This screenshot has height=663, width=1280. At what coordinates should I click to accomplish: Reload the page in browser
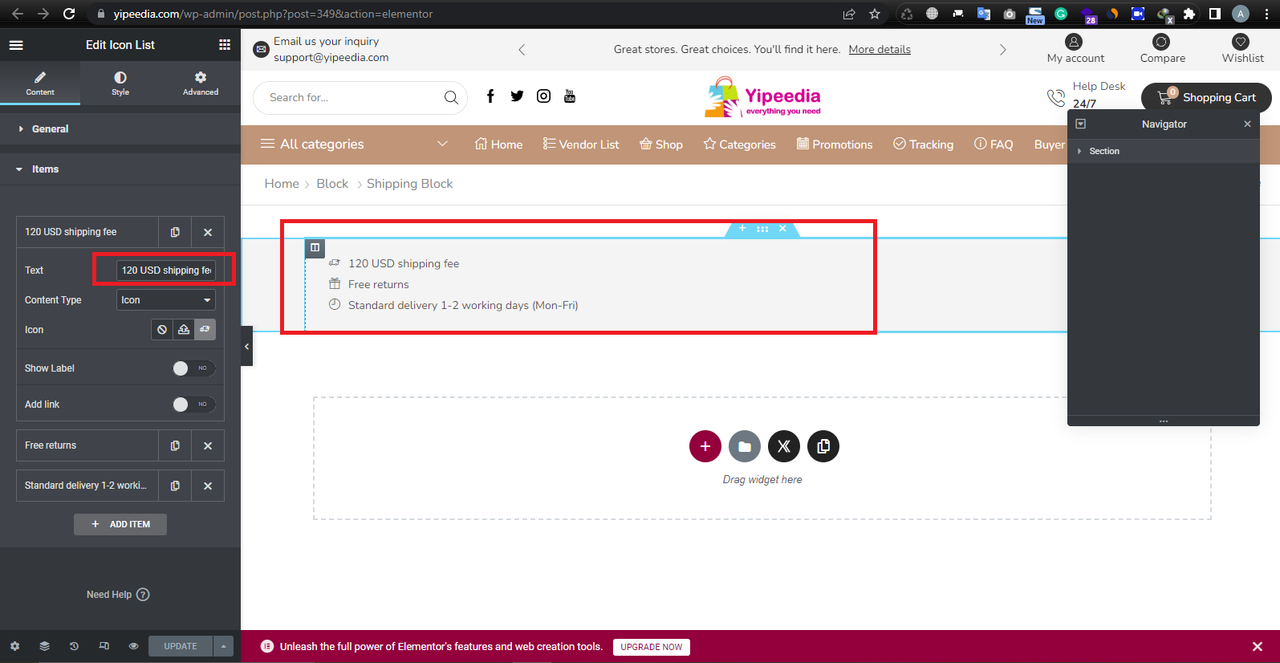(x=69, y=14)
